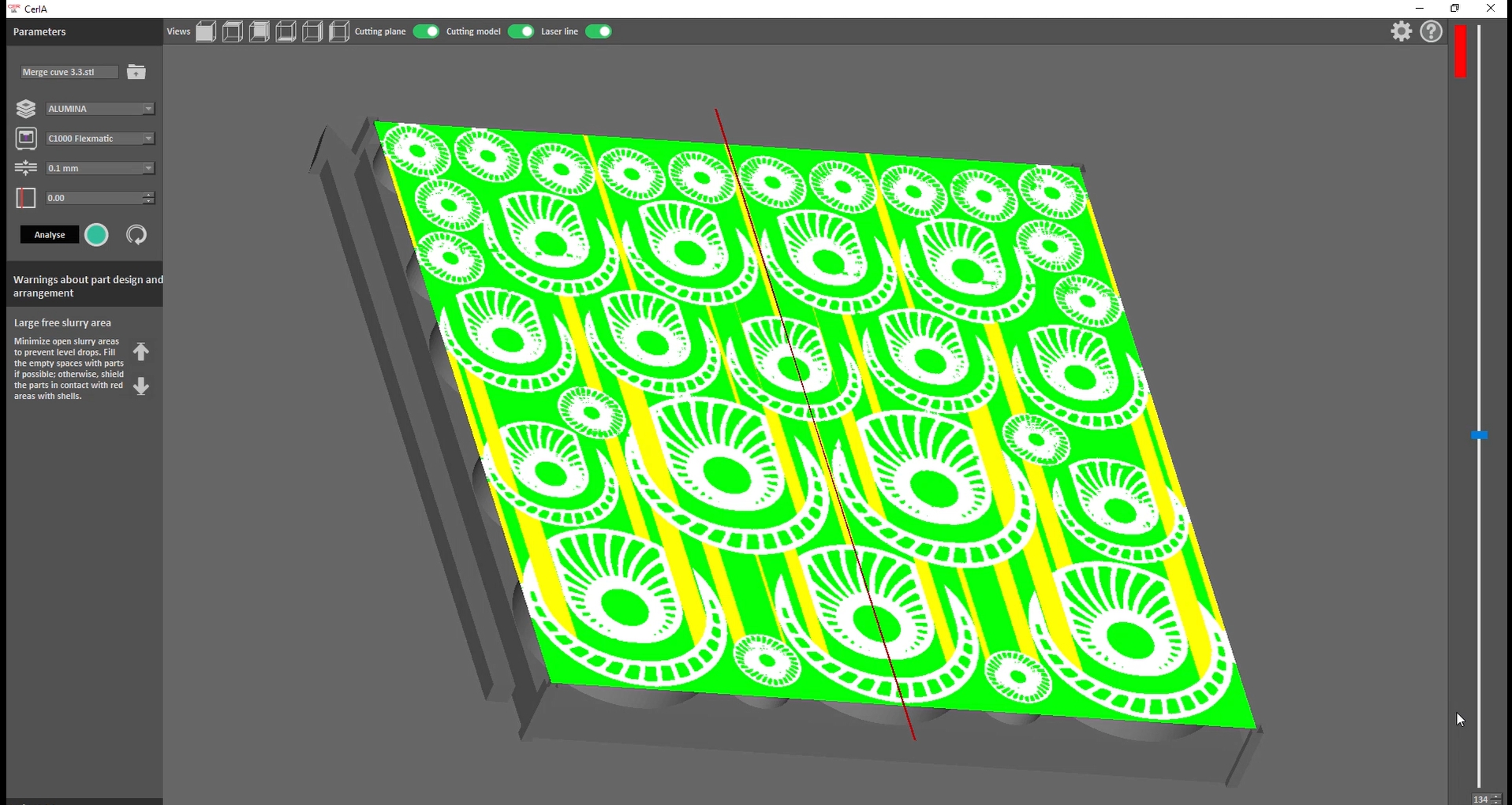Click the blue layer slider handle
1512x805 pixels.
click(1479, 435)
